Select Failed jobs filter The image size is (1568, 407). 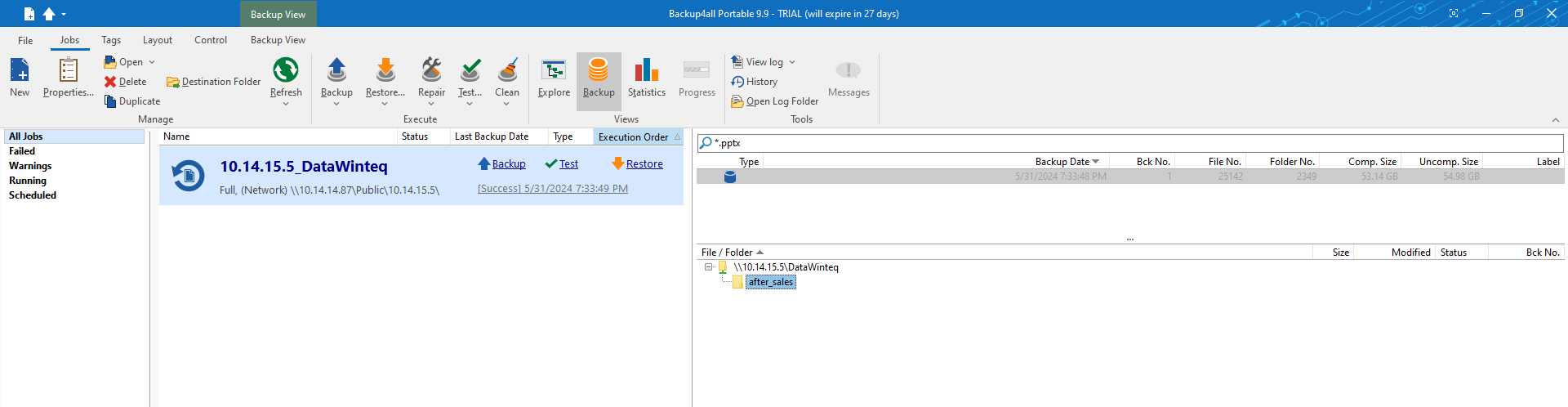click(22, 151)
